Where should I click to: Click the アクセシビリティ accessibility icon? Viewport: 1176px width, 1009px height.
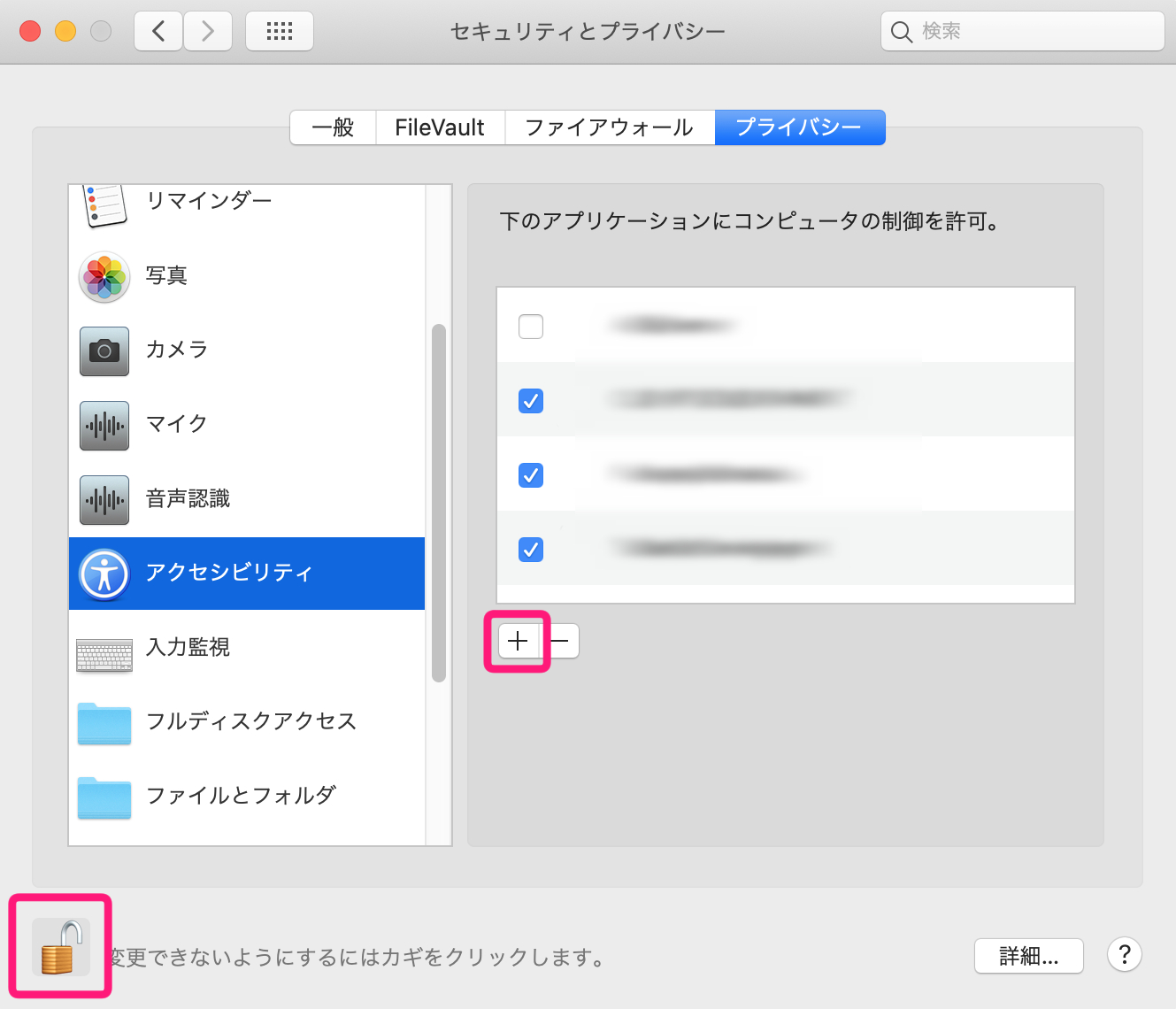pos(104,574)
